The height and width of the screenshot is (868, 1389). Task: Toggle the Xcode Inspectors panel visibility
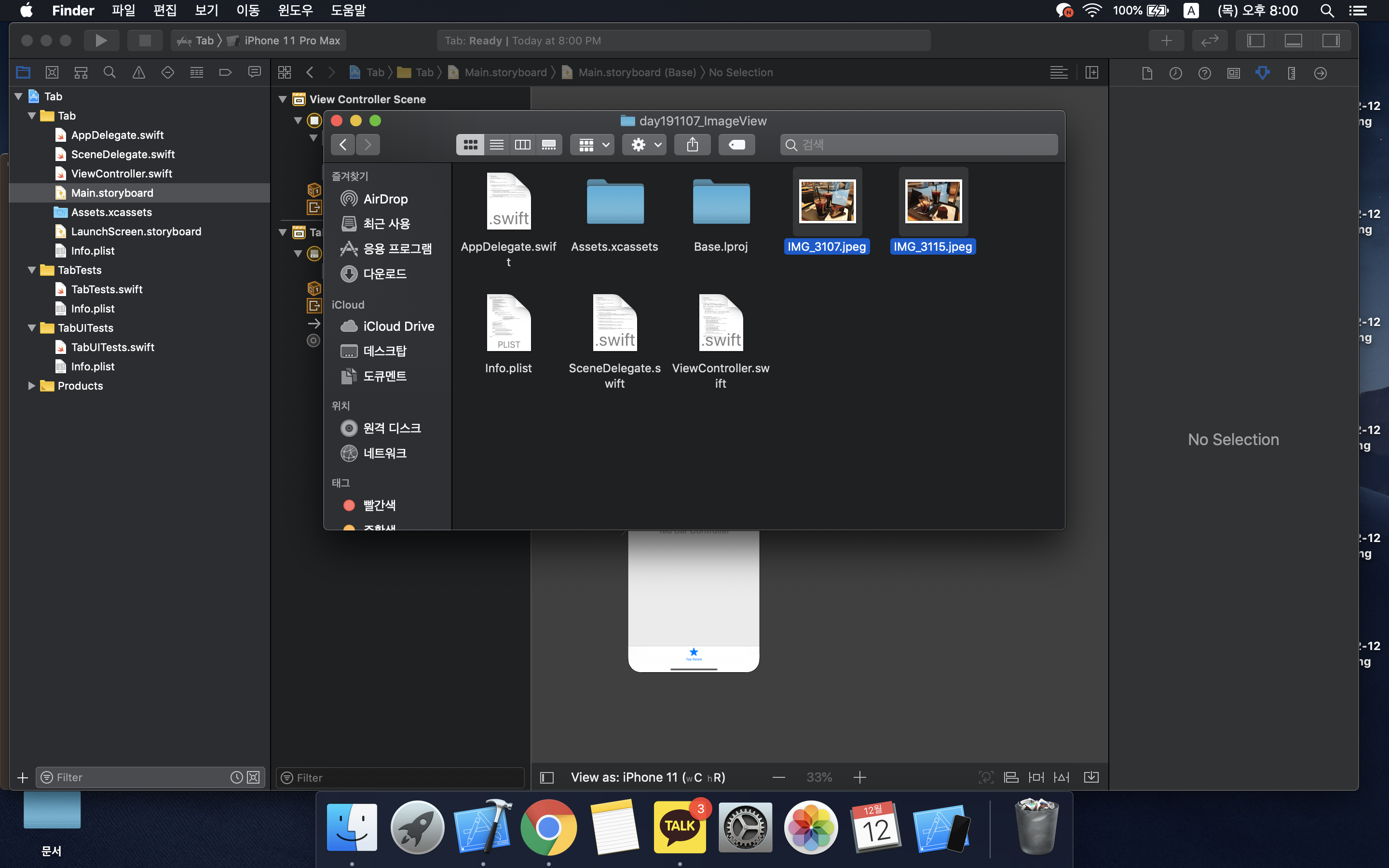[x=1331, y=40]
